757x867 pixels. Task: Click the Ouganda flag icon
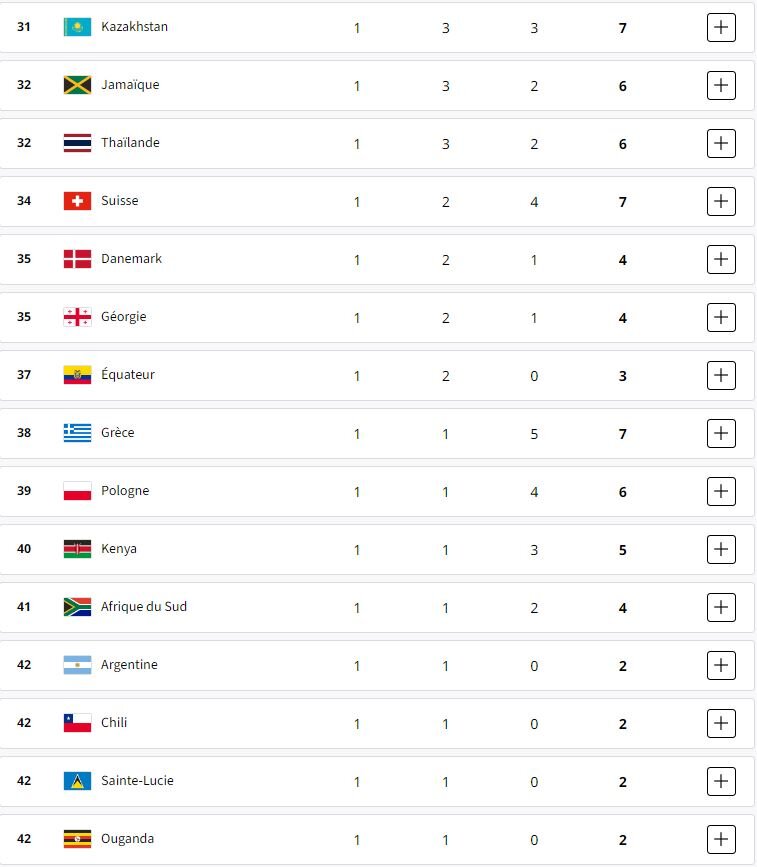pos(77,839)
